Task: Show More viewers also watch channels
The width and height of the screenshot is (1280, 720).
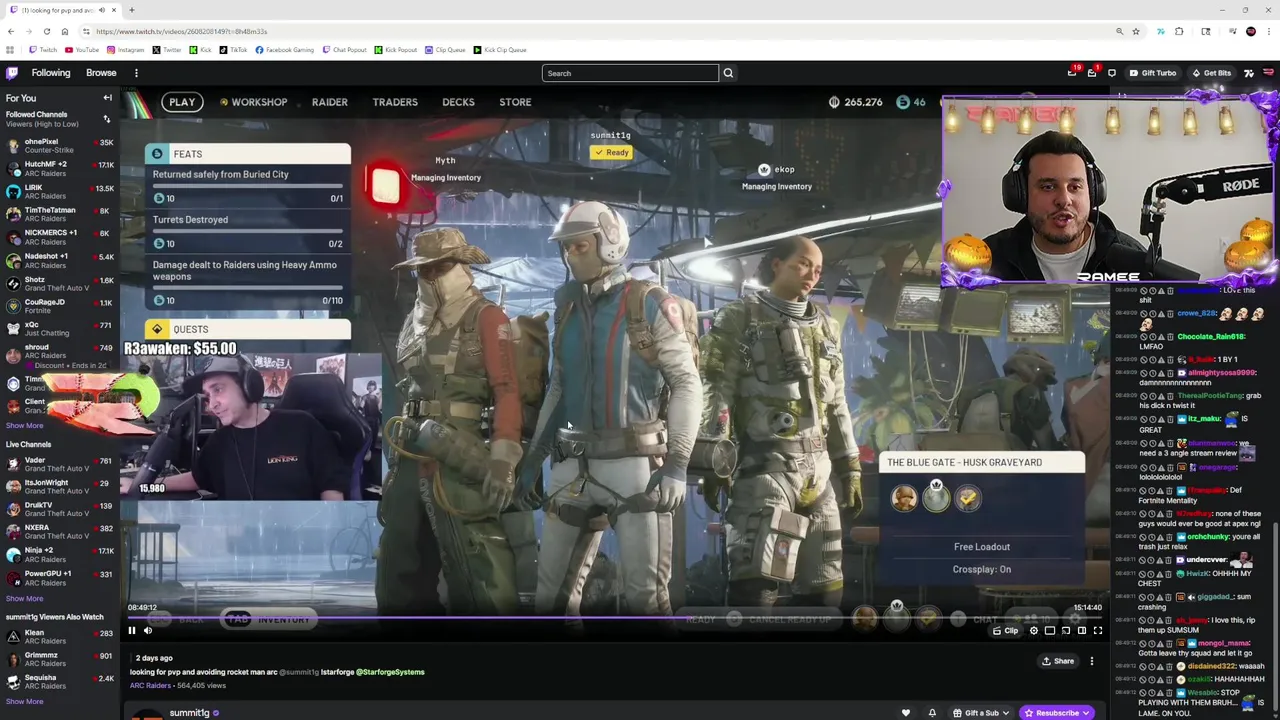Action: (x=24, y=701)
